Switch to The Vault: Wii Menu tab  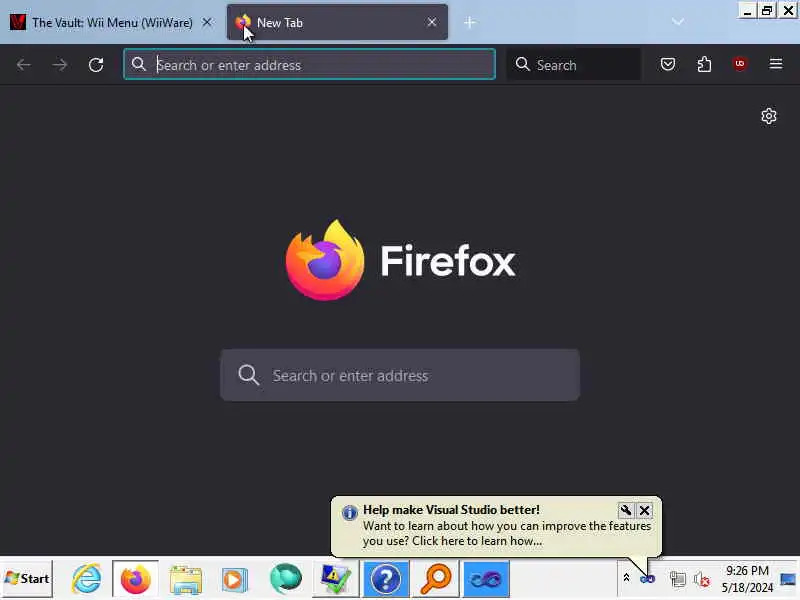click(111, 22)
